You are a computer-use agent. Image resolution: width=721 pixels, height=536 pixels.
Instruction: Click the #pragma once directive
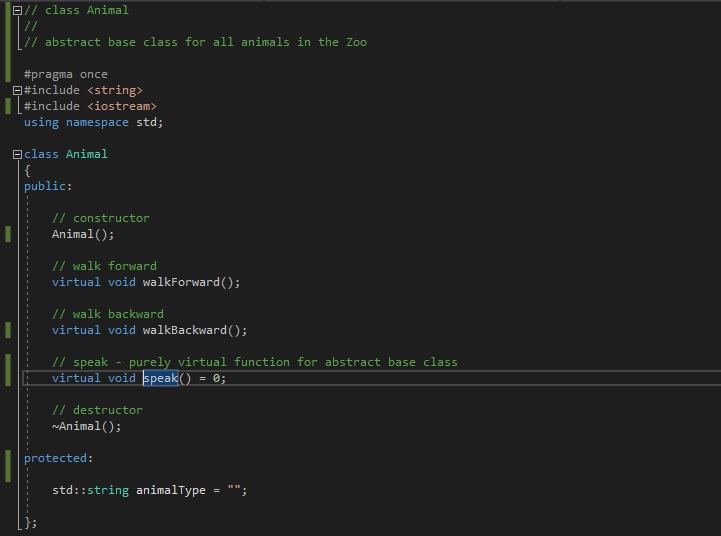point(66,74)
